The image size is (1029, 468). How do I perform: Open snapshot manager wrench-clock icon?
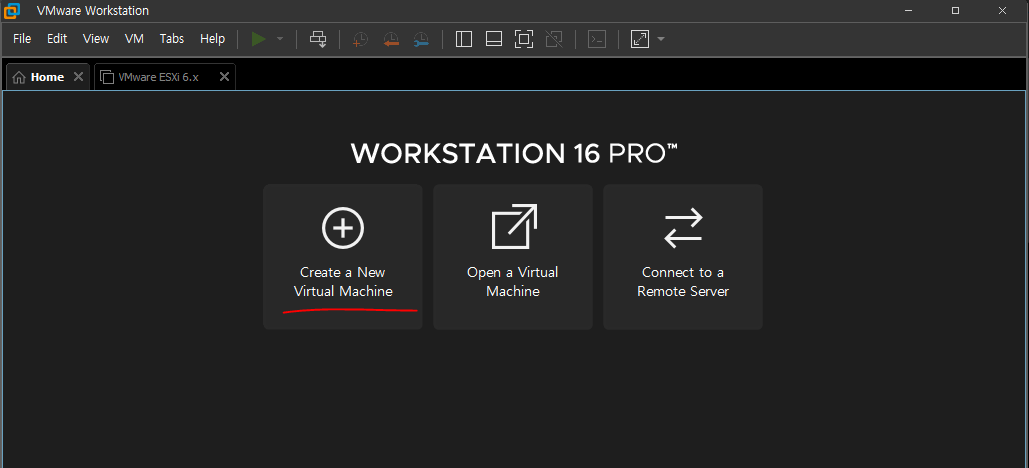(x=421, y=39)
